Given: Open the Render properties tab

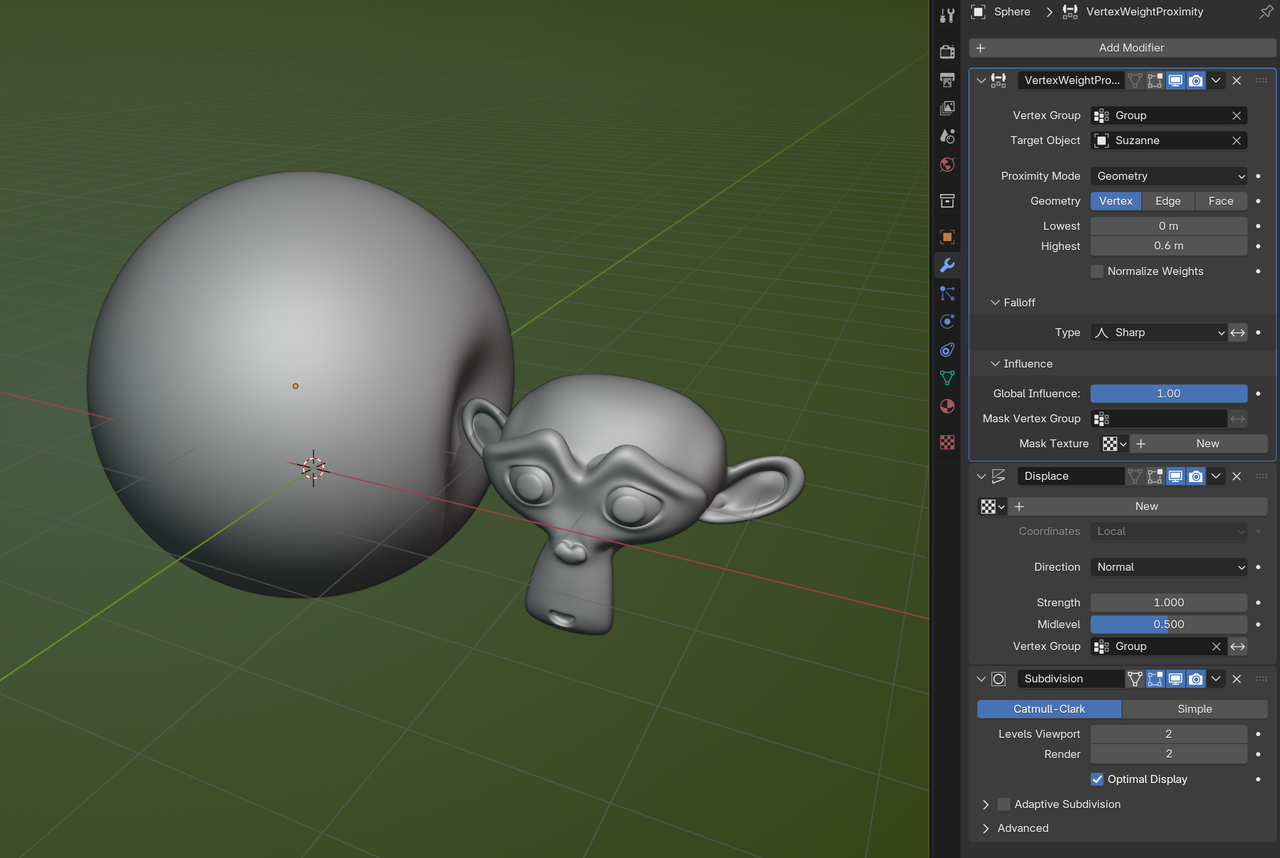Looking at the screenshot, I should coord(947,51).
